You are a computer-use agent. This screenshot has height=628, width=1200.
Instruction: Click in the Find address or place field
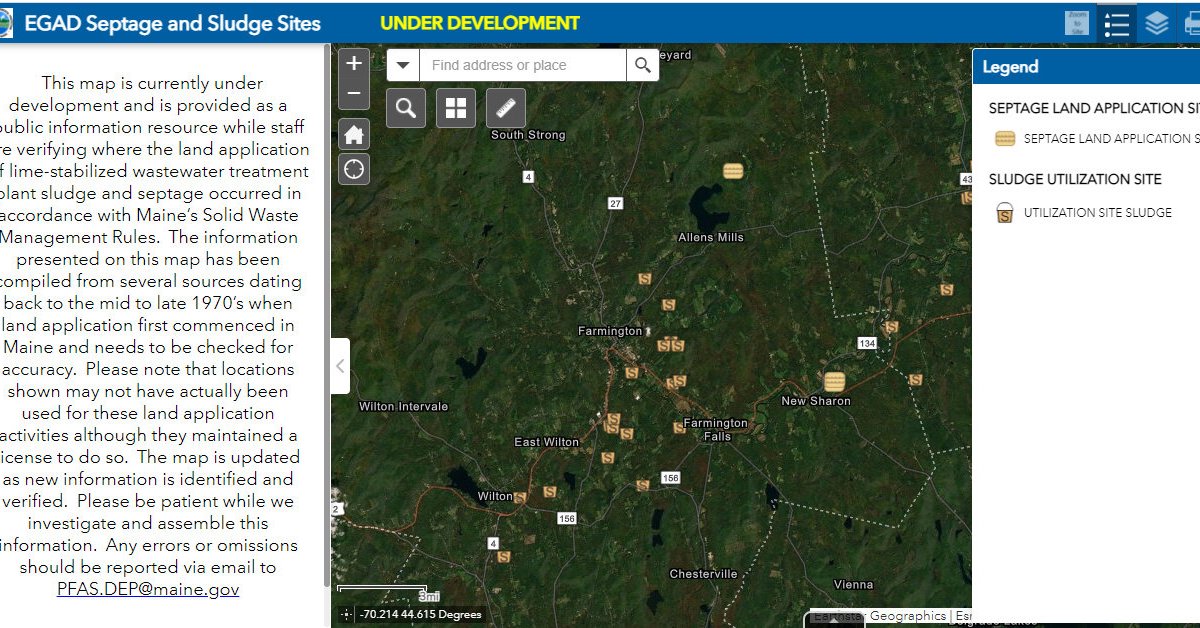click(x=523, y=65)
